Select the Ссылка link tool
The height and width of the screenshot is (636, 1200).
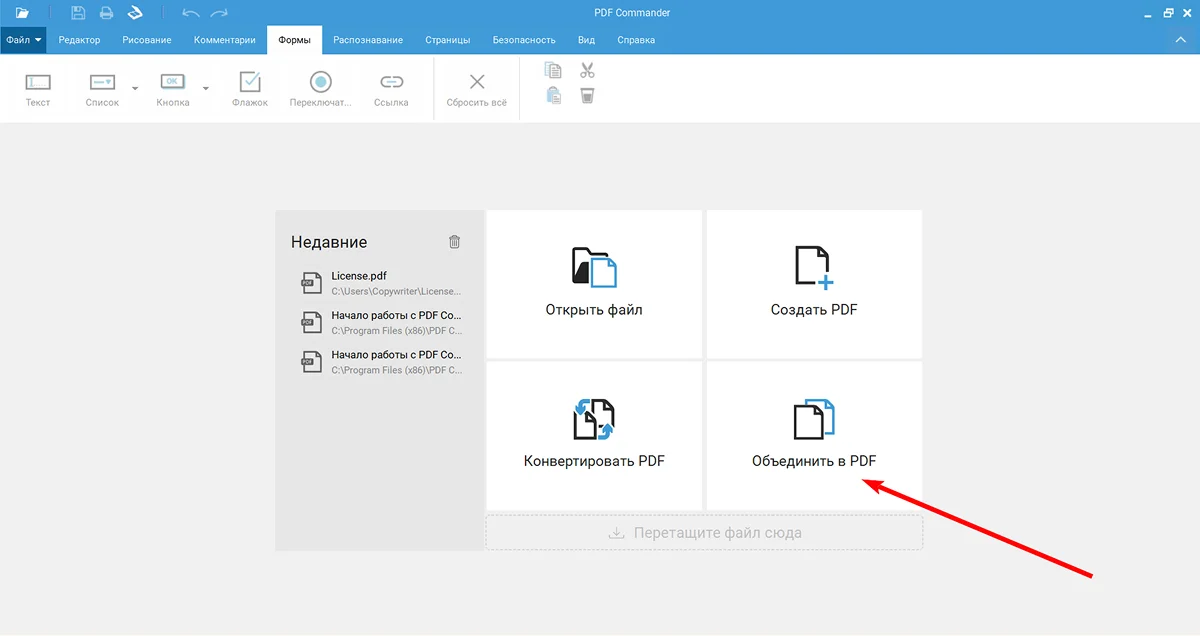point(391,89)
